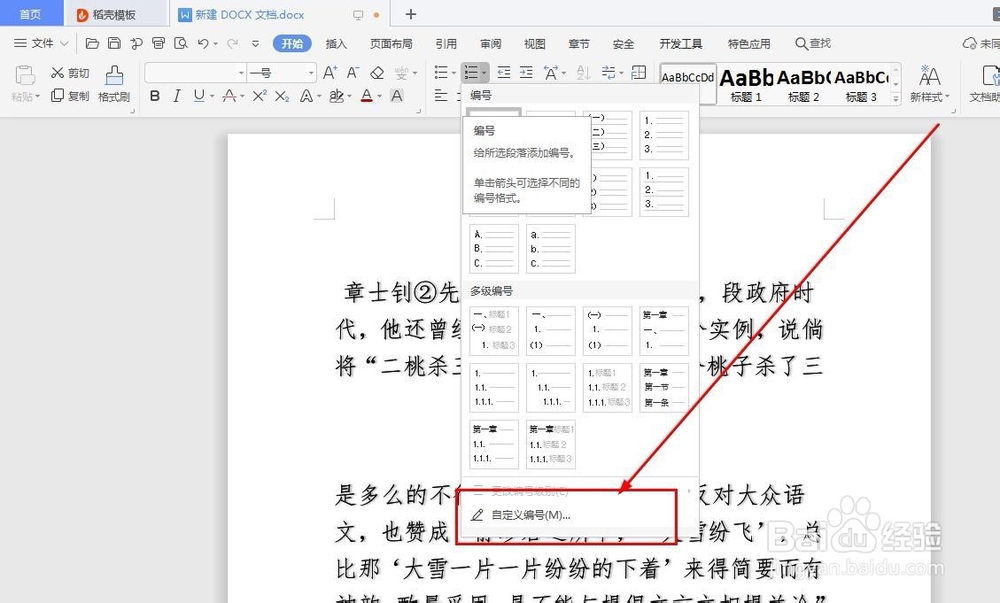Expand the styles gallery
The width and height of the screenshot is (1000, 603).
click(896, 98)
